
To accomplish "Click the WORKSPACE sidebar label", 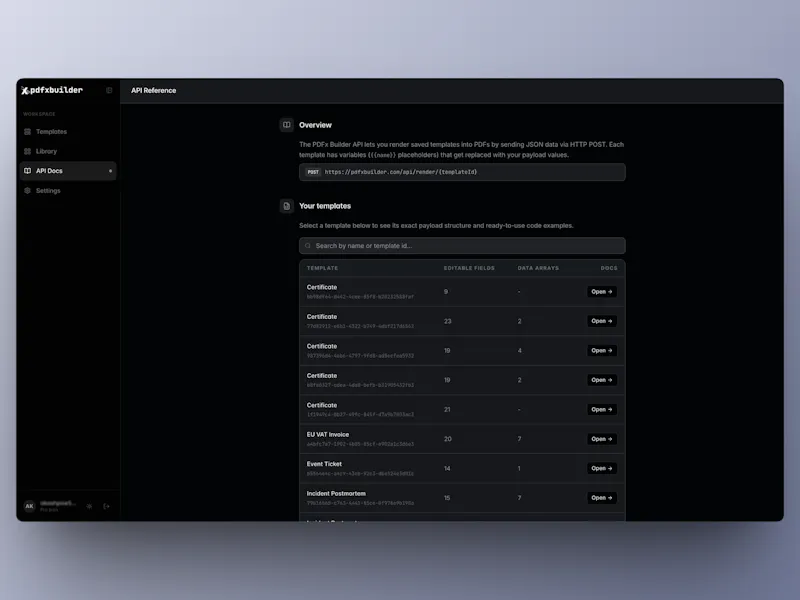I will [x=39, y=114].
